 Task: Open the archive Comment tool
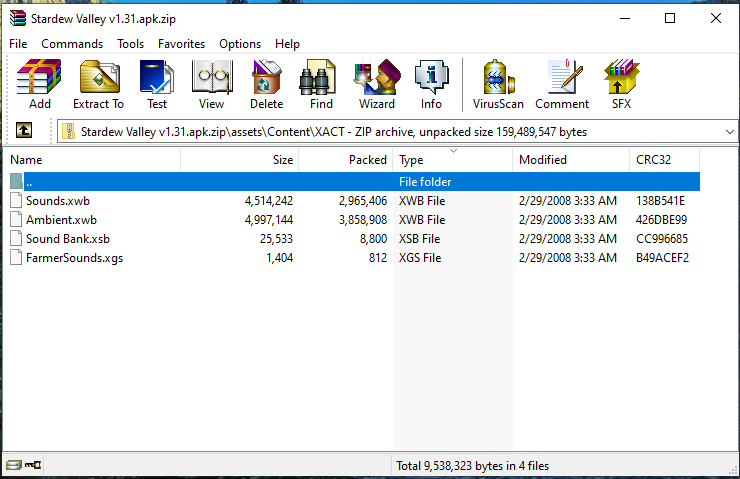tap(562, 84)
